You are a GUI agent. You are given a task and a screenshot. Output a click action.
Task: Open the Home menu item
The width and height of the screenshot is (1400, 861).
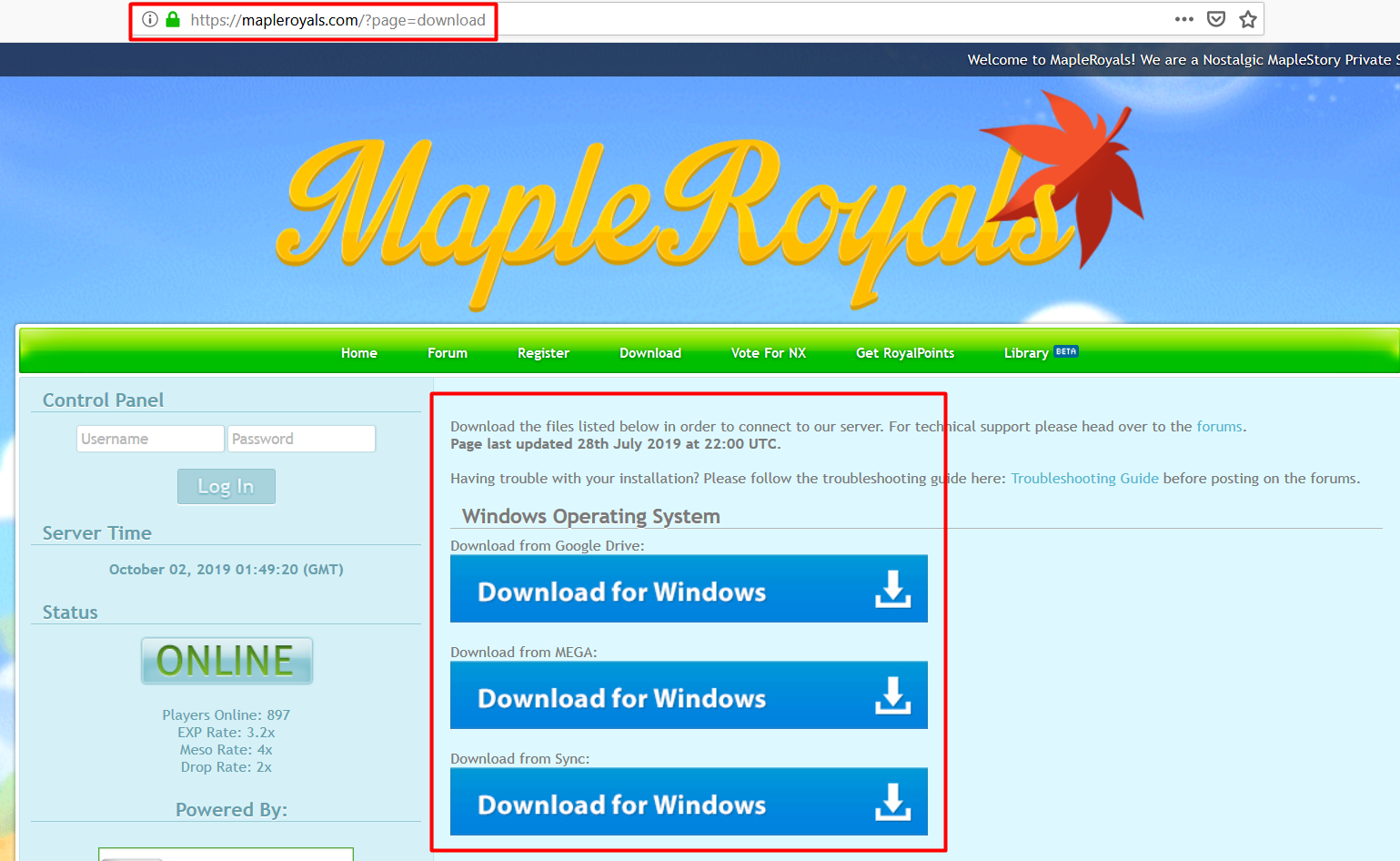pyautogui.click(x=358, y=353)
